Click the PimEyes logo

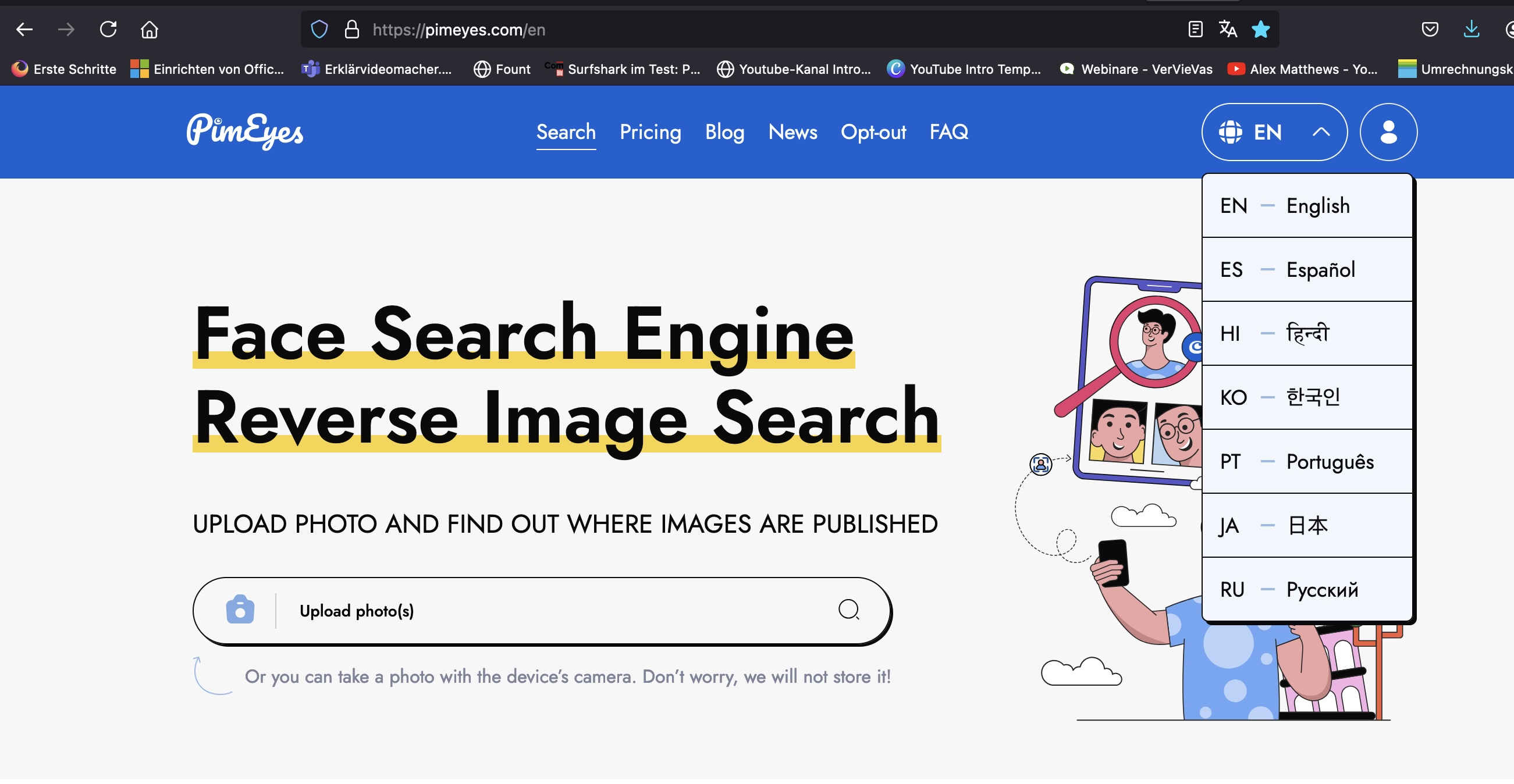pos(245,131)
